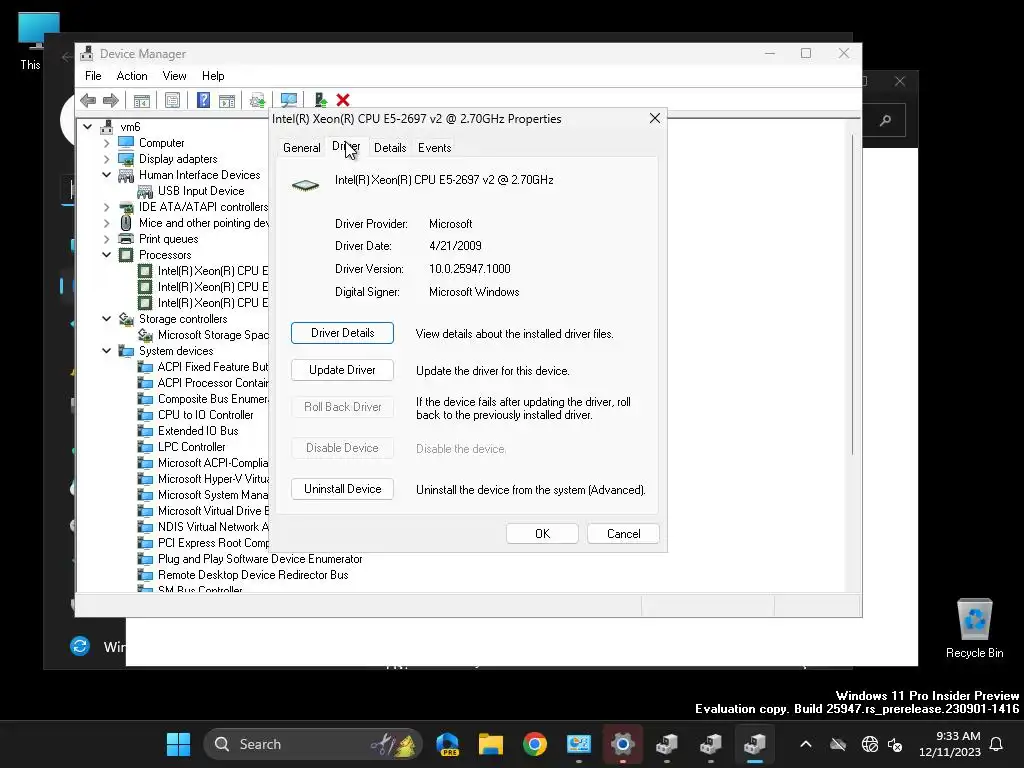Expand Mice and other pointing devices
The height and width of the screenshot is (768, 1024).
pyautogui.click(x=106, y=223)
